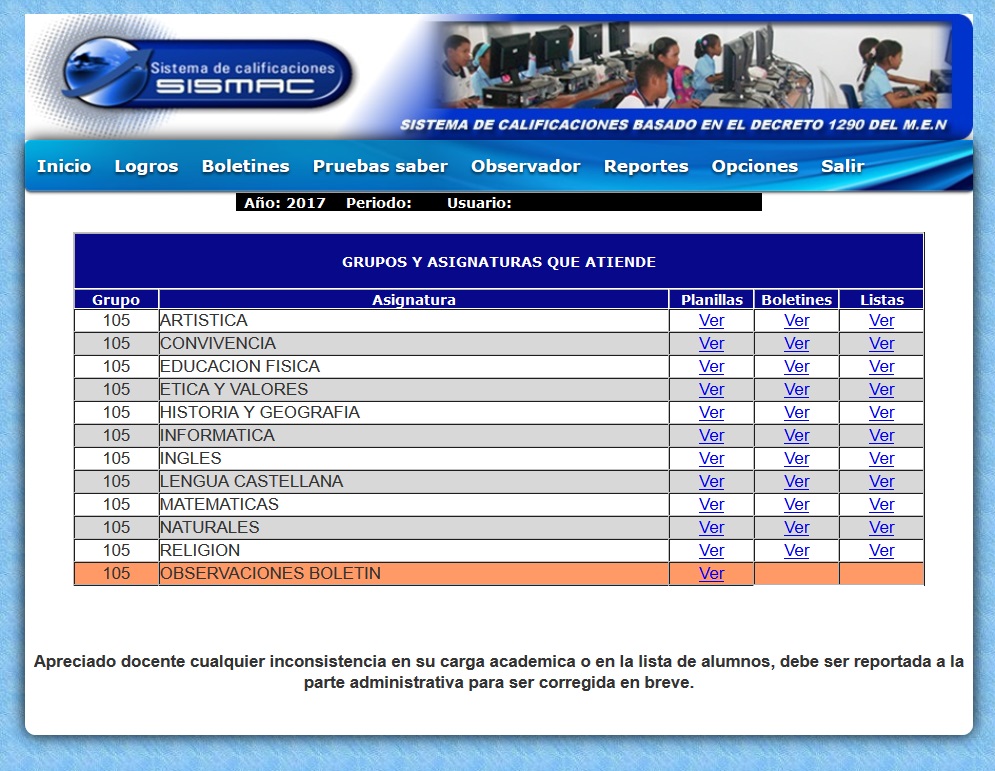995x771 pixels.
Task: Open Listas Ver link for NATURALES
Action: point(881,527)
